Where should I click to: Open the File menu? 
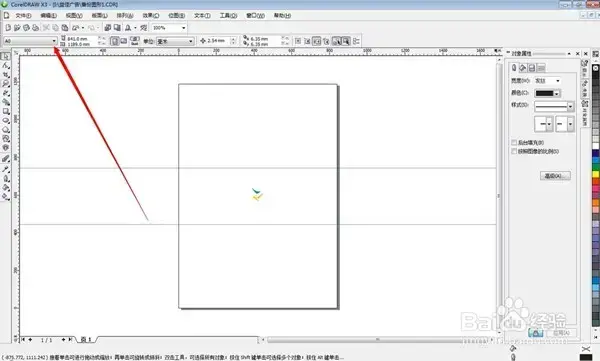(x=23, y=16)
